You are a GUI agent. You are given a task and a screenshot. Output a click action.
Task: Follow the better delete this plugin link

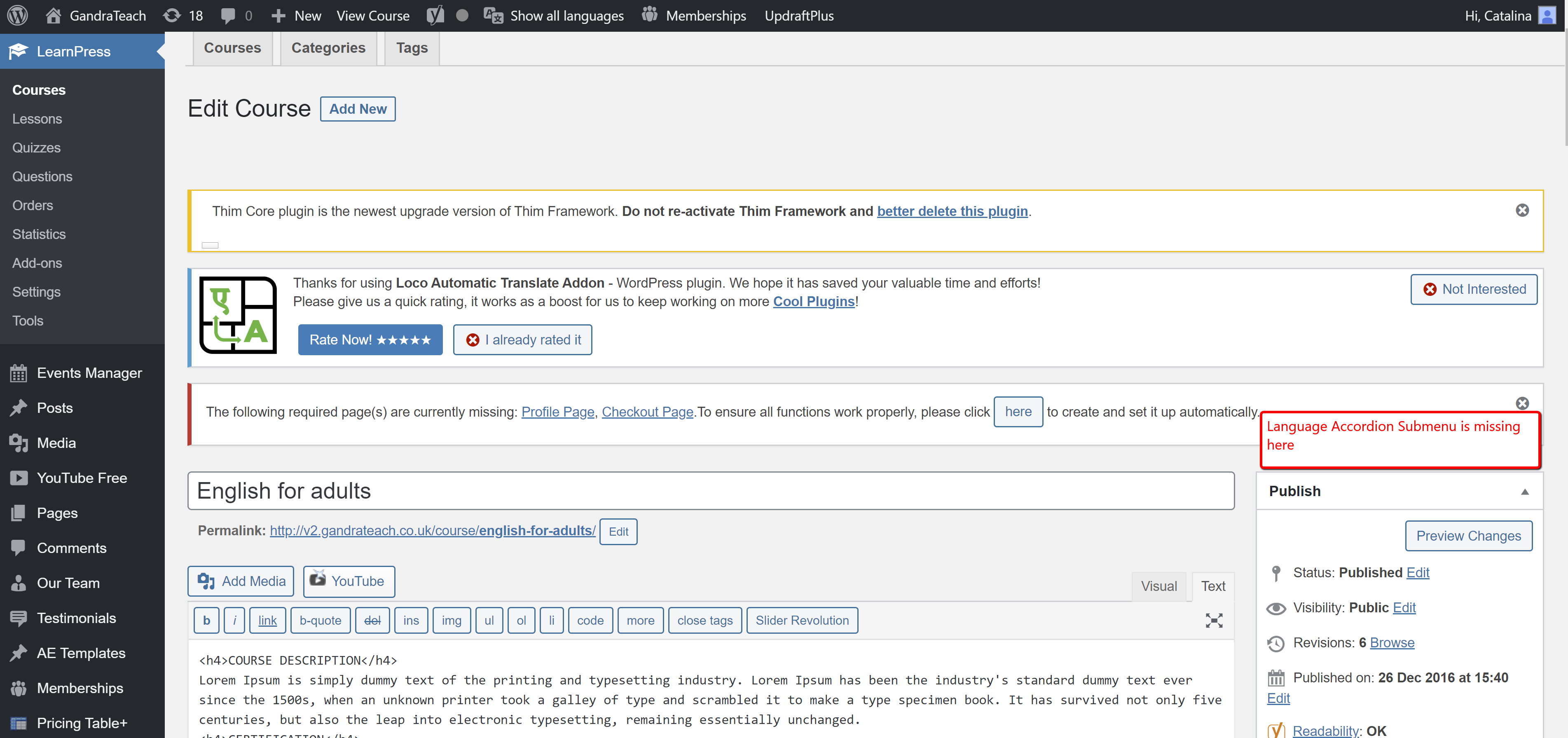click(952, 211)
